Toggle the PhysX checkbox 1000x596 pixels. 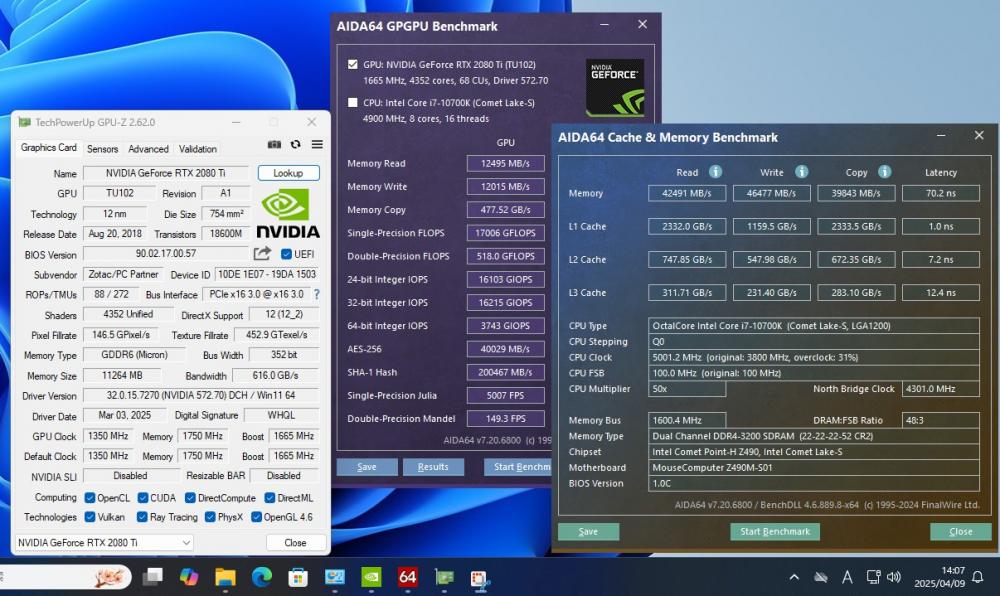point(210,516)
